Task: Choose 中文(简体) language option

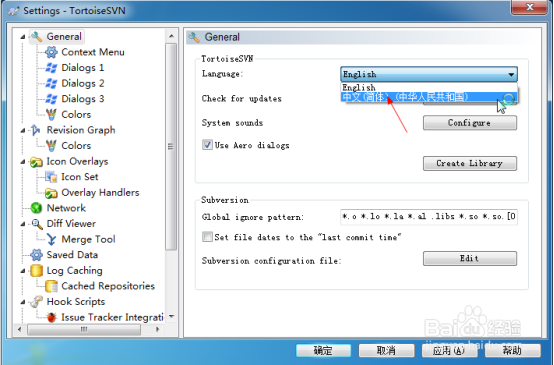Action: point(429,96)
